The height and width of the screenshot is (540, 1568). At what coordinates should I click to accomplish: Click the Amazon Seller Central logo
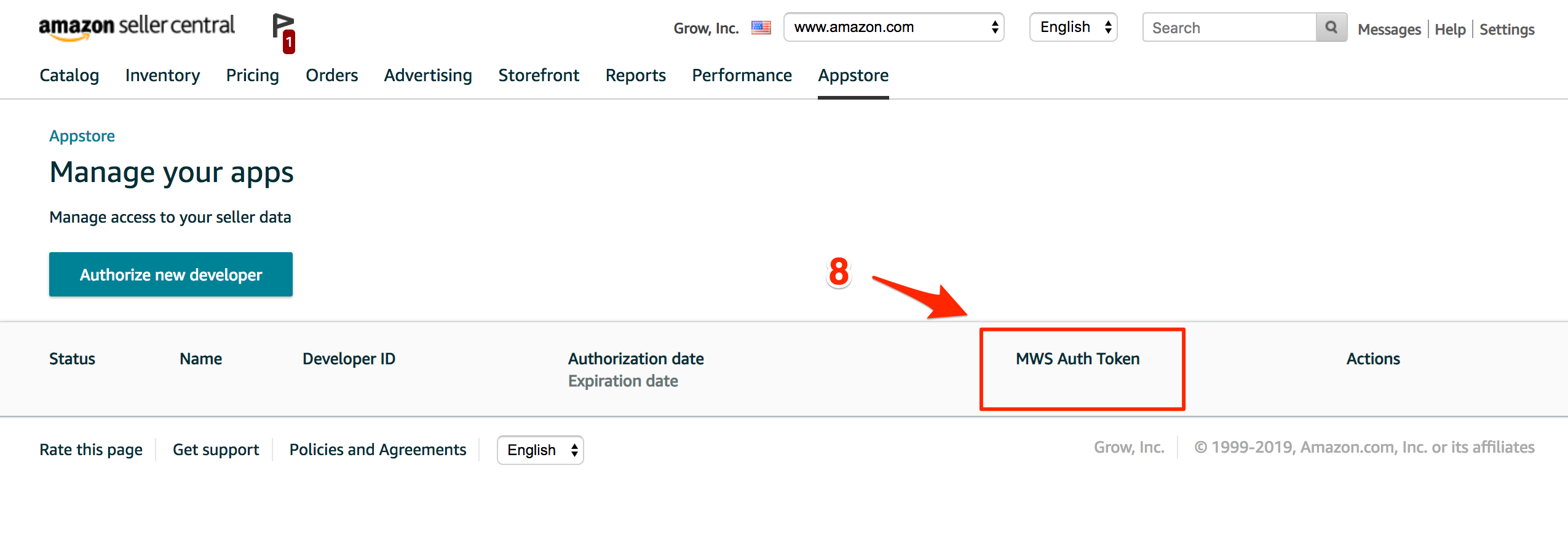[x=137, y=28]
